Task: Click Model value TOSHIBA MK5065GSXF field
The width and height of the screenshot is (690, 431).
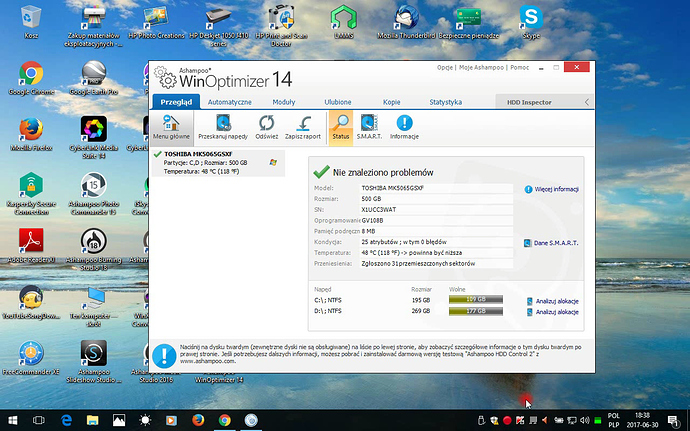Action: point(436,188)
